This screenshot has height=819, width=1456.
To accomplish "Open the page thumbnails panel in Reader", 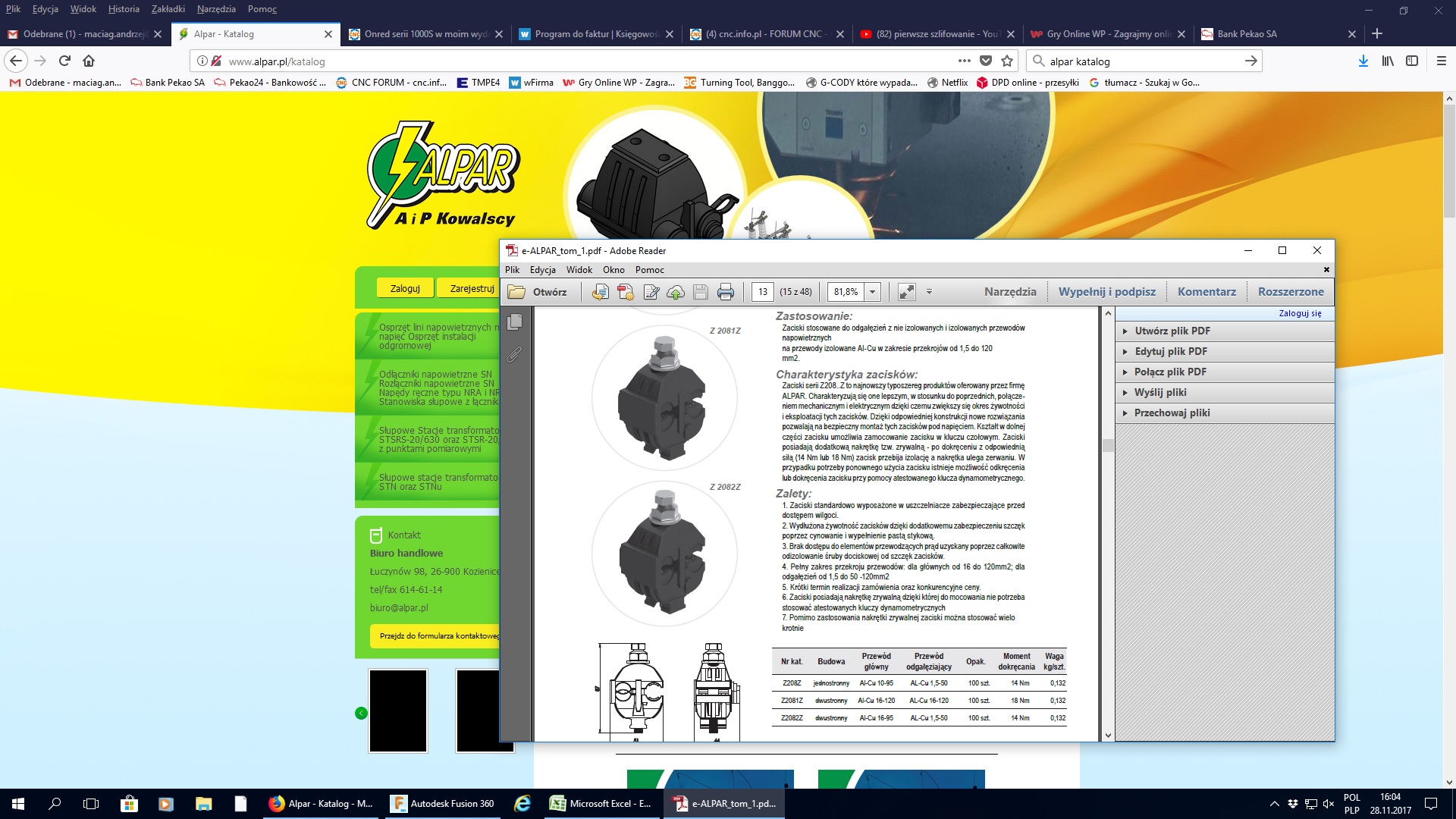I will click(515, 322).
